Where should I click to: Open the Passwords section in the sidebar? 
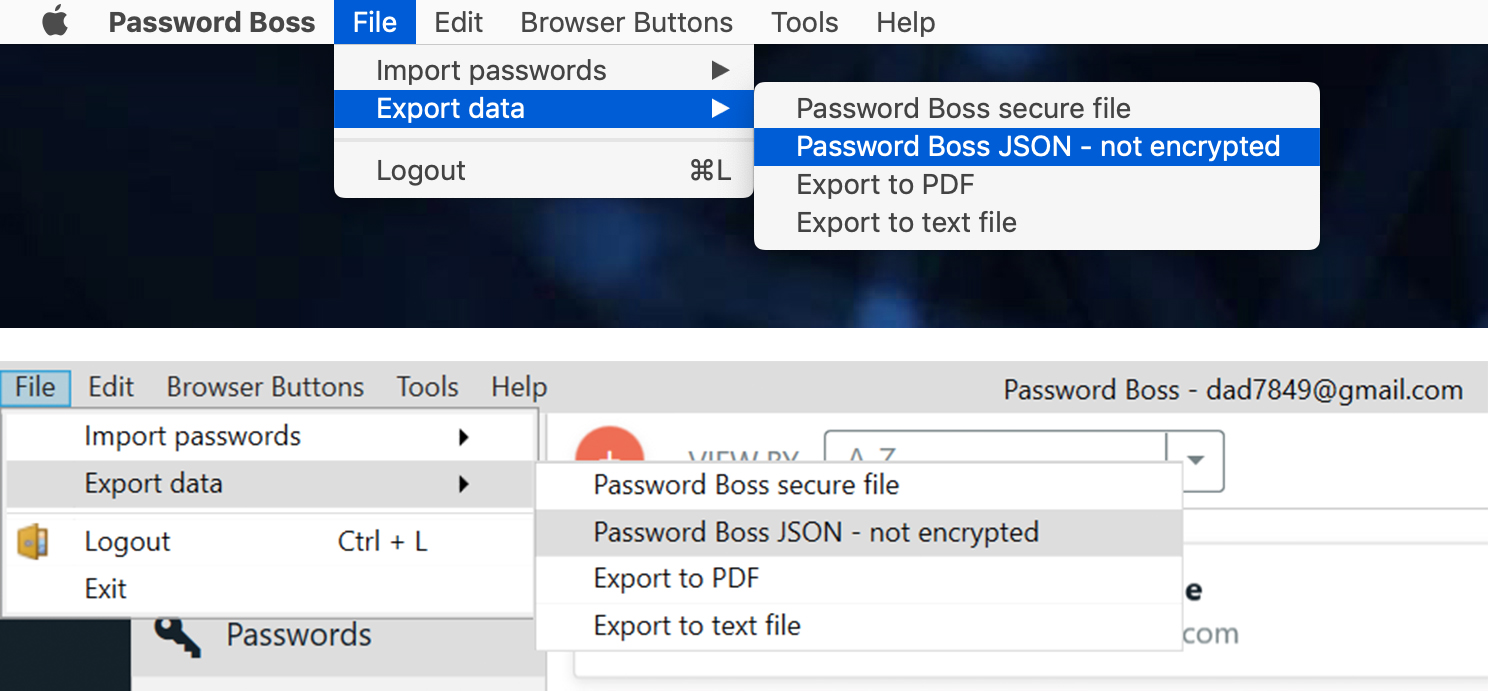(298, 635)
